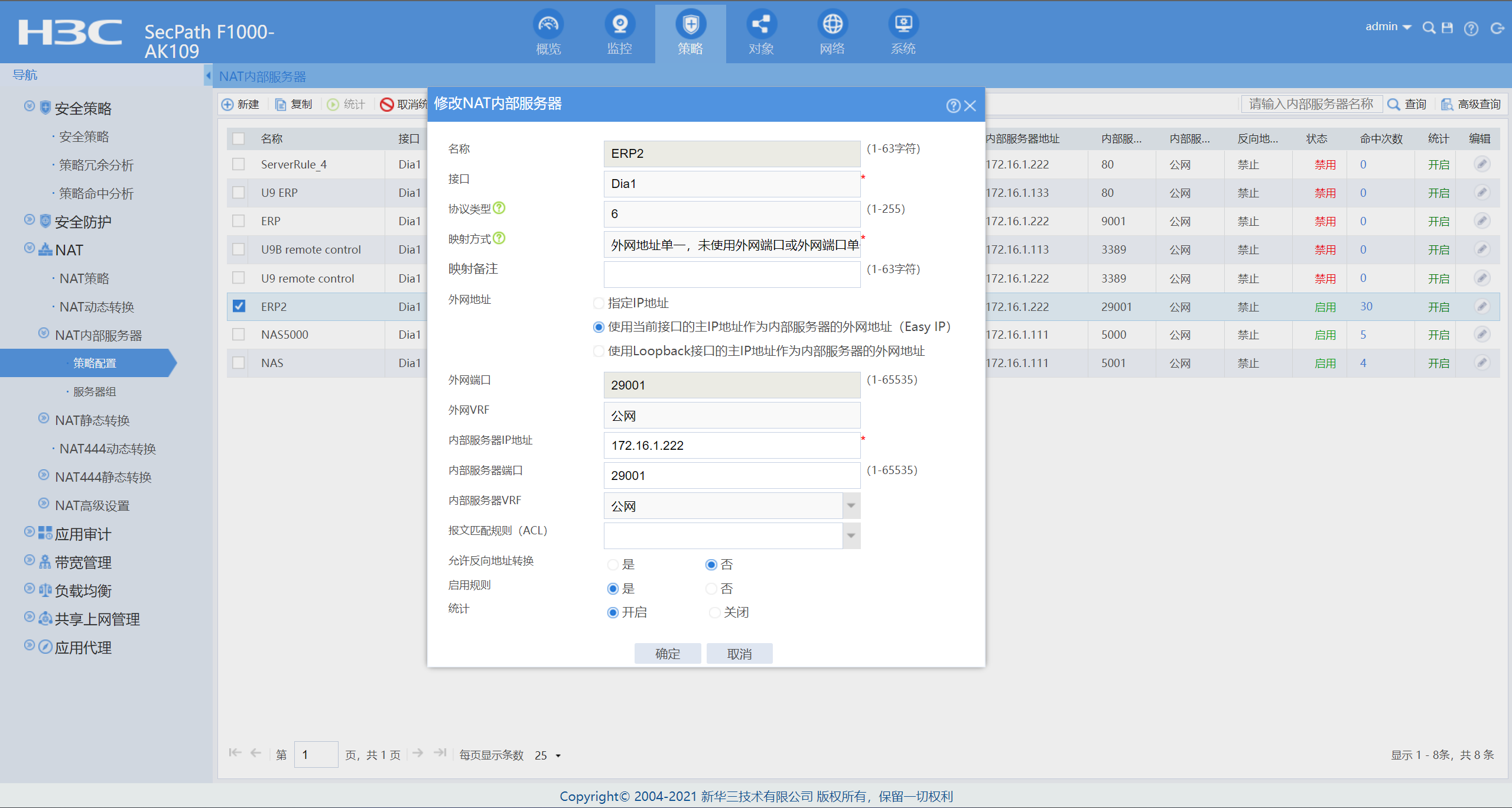Click the 映射备注 input field
Image resolution: width=1512 pixels, height=808 pixels.
731,274
